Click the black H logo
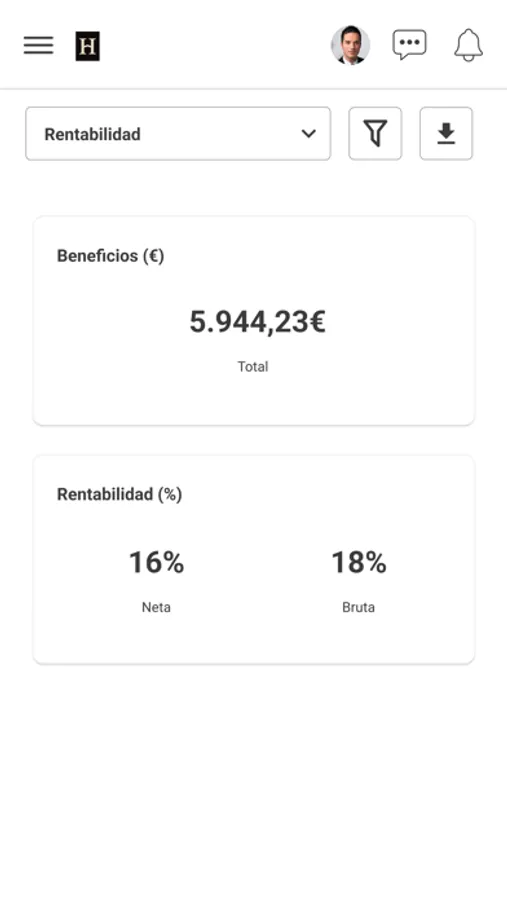 (88, 46)
